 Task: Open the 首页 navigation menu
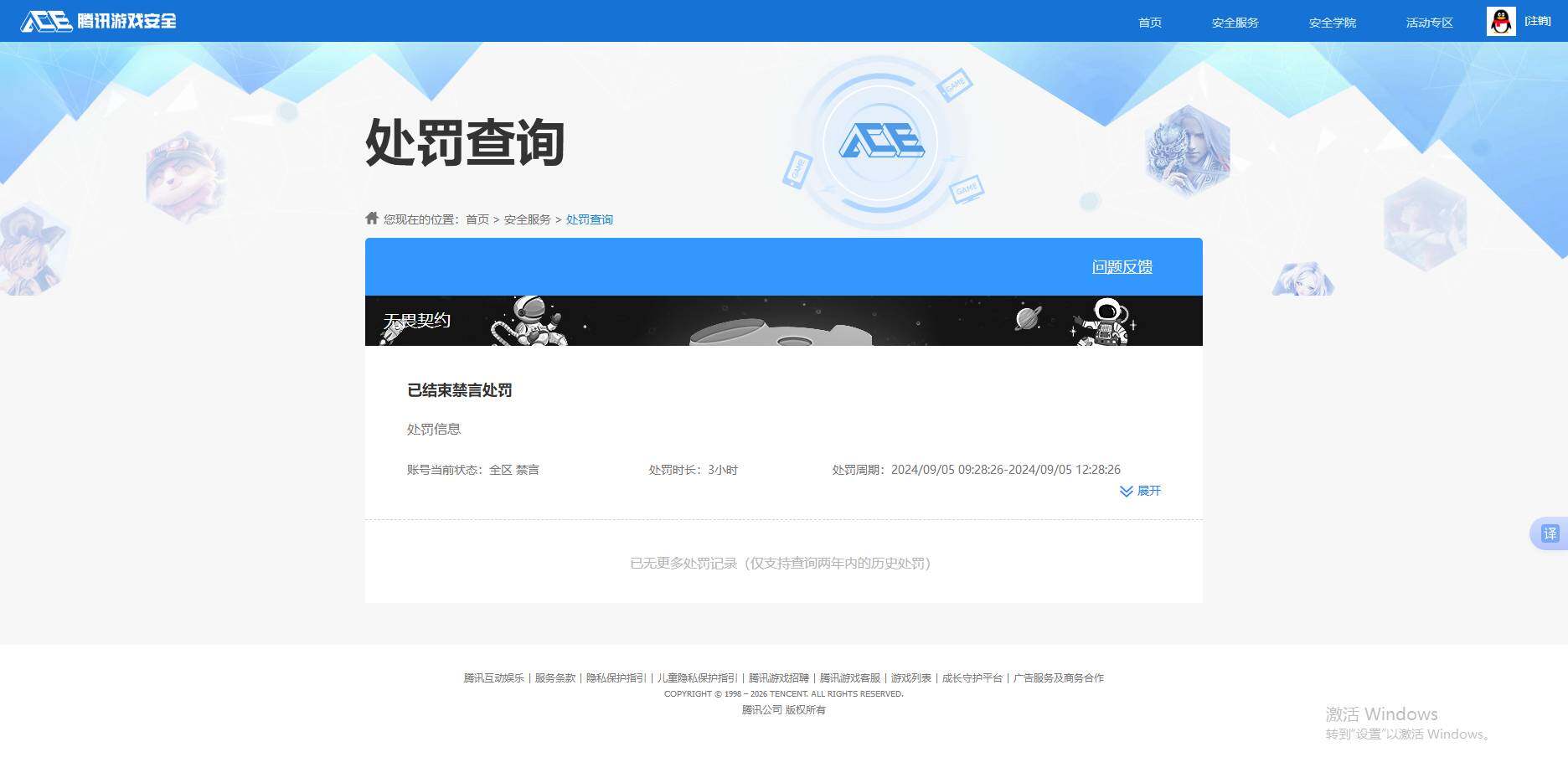(x=1149, y=23)
